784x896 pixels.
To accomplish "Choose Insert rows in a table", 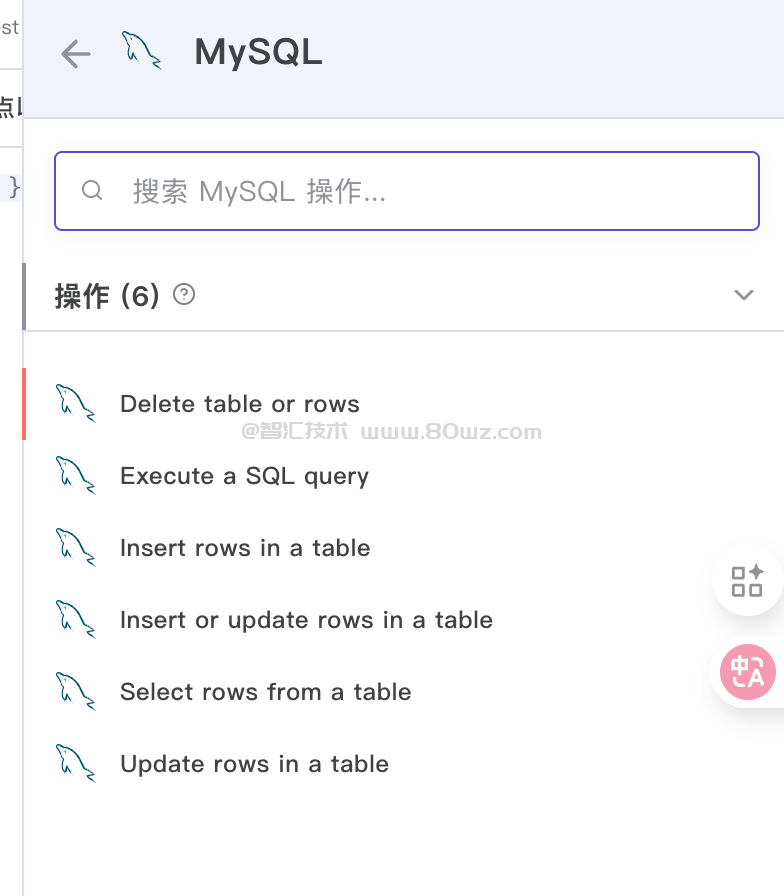I will point(245,548).
